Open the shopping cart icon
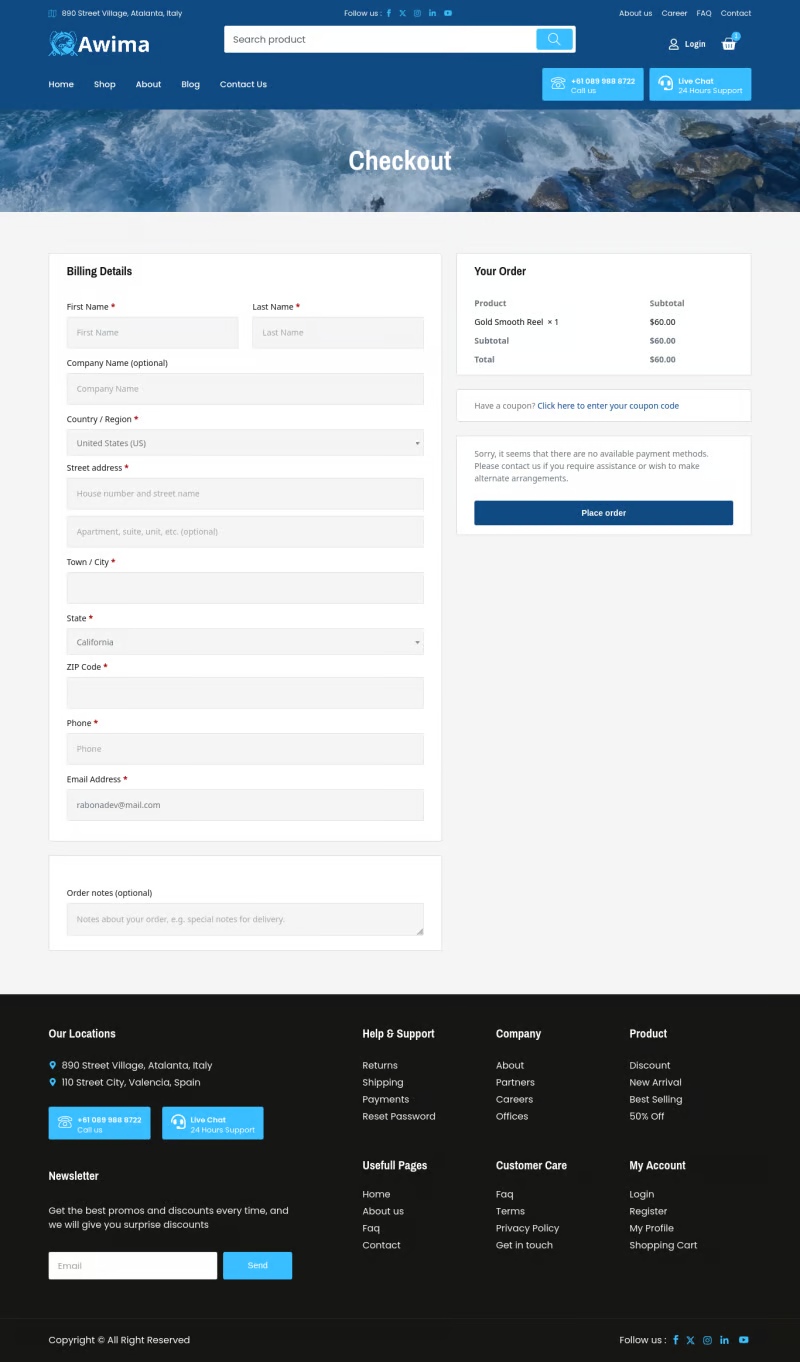800x1362 pixels. tap(729, 44)
